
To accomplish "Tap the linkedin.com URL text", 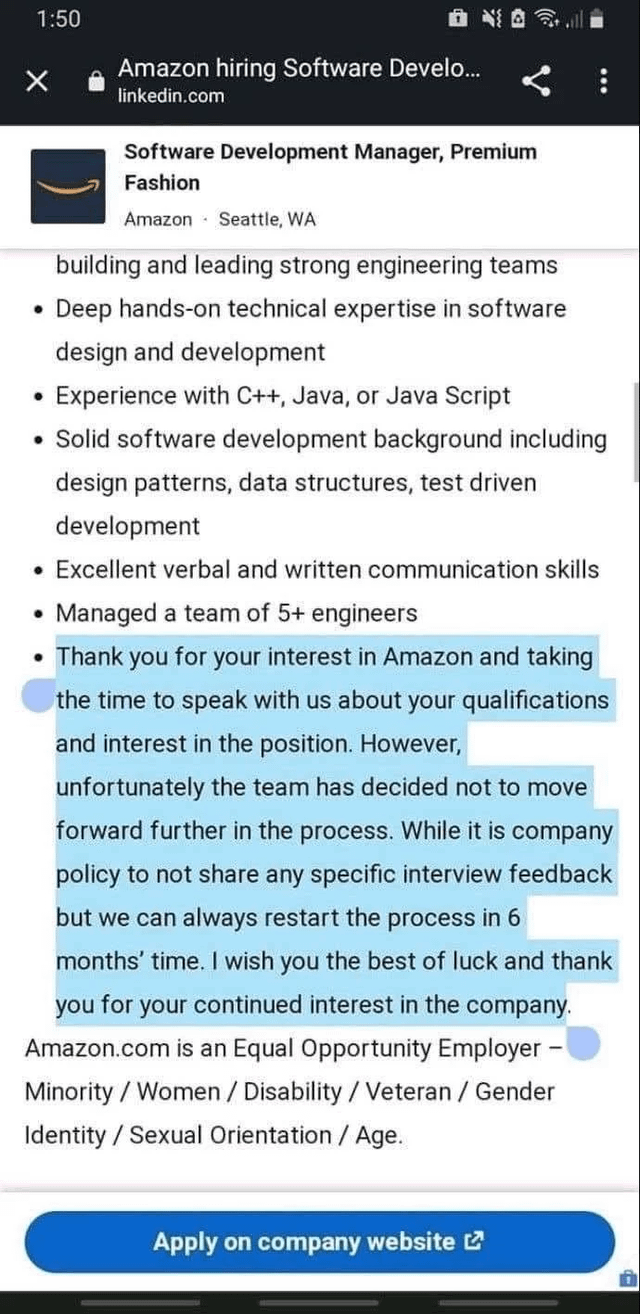I will click(171, 96).
